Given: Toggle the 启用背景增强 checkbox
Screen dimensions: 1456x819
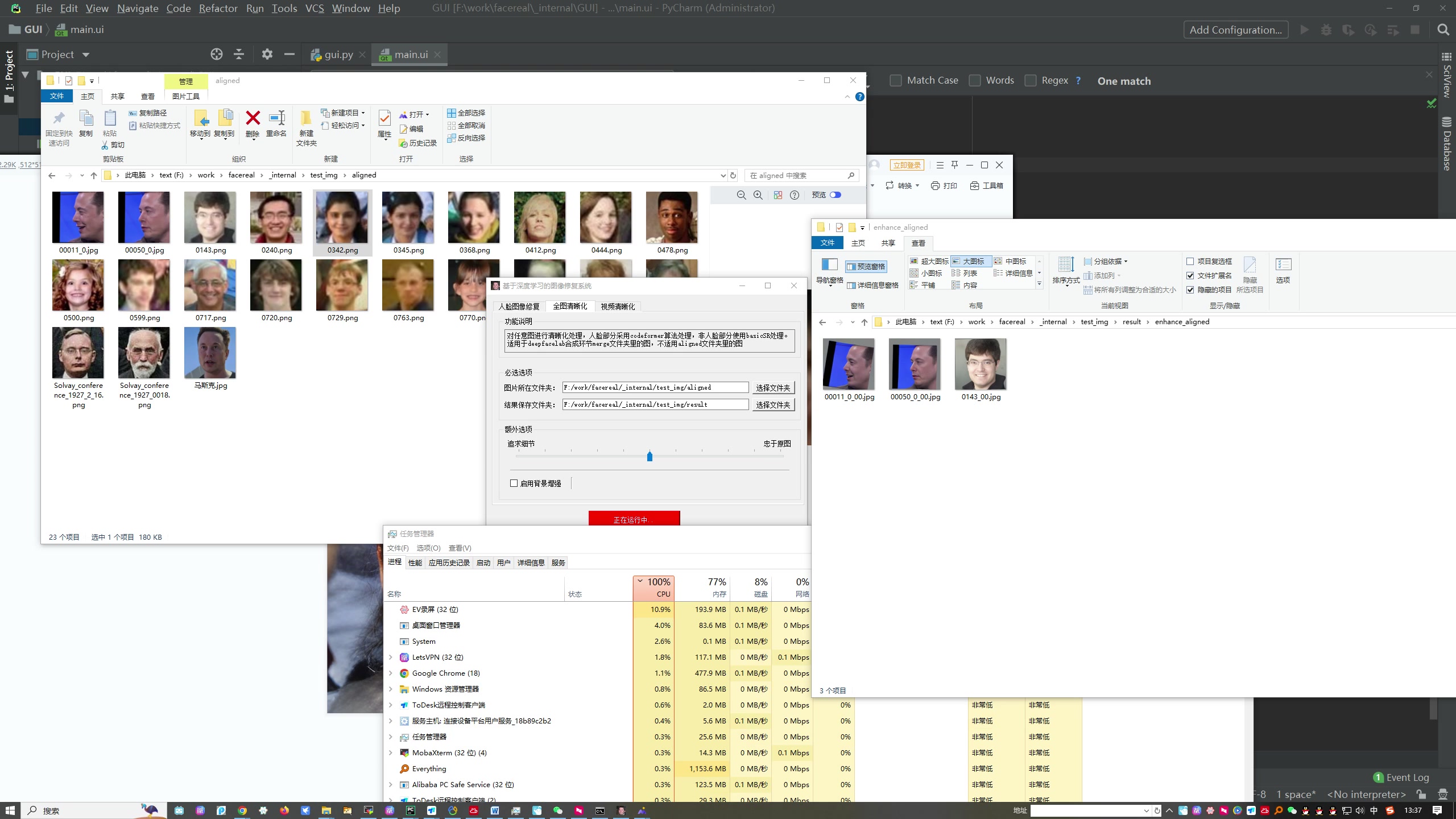Looking at the screenshot, I should tap(514, 483).
